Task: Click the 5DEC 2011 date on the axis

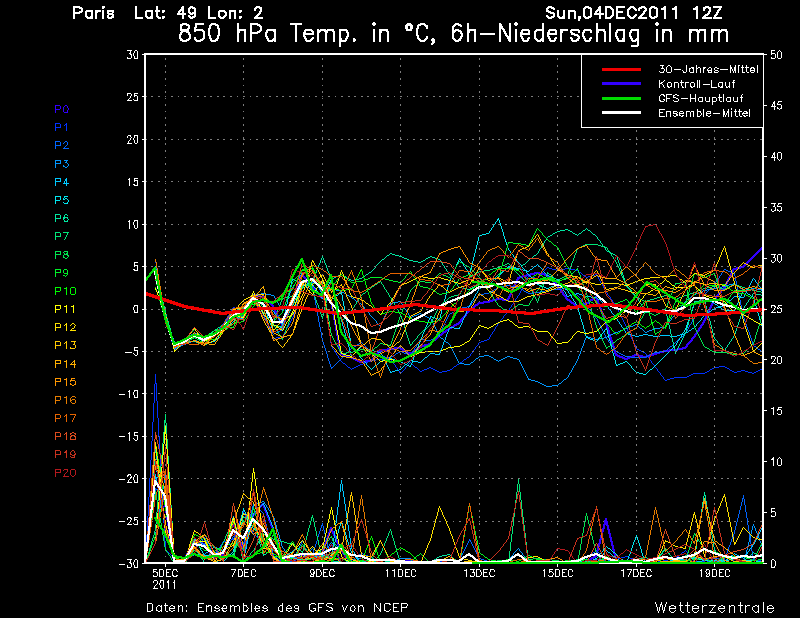Action: (x=164, y=578)
